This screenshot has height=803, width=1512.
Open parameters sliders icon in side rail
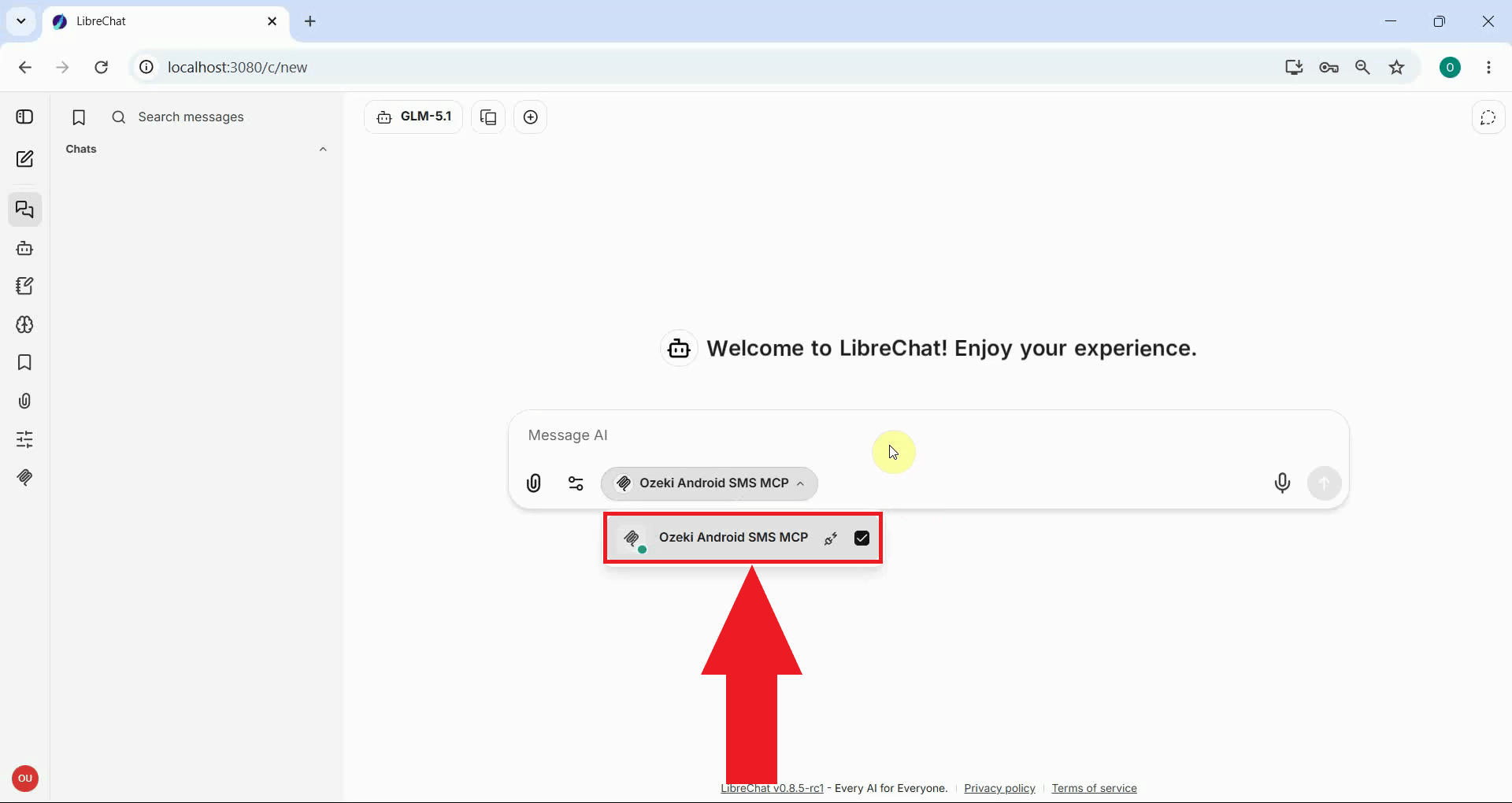(x=24, y=439)
